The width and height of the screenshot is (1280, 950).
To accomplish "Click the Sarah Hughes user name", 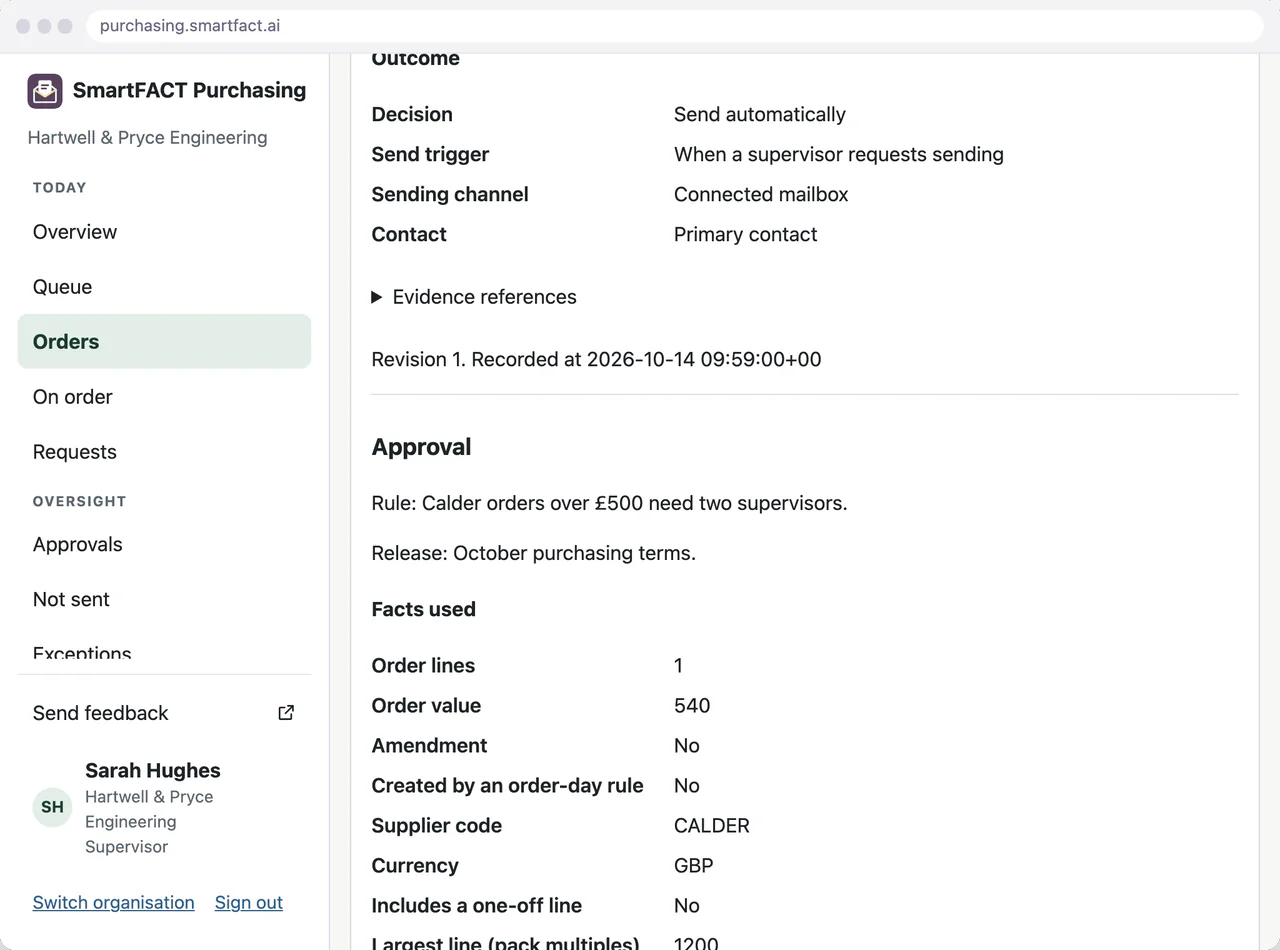I will point(153,770).
